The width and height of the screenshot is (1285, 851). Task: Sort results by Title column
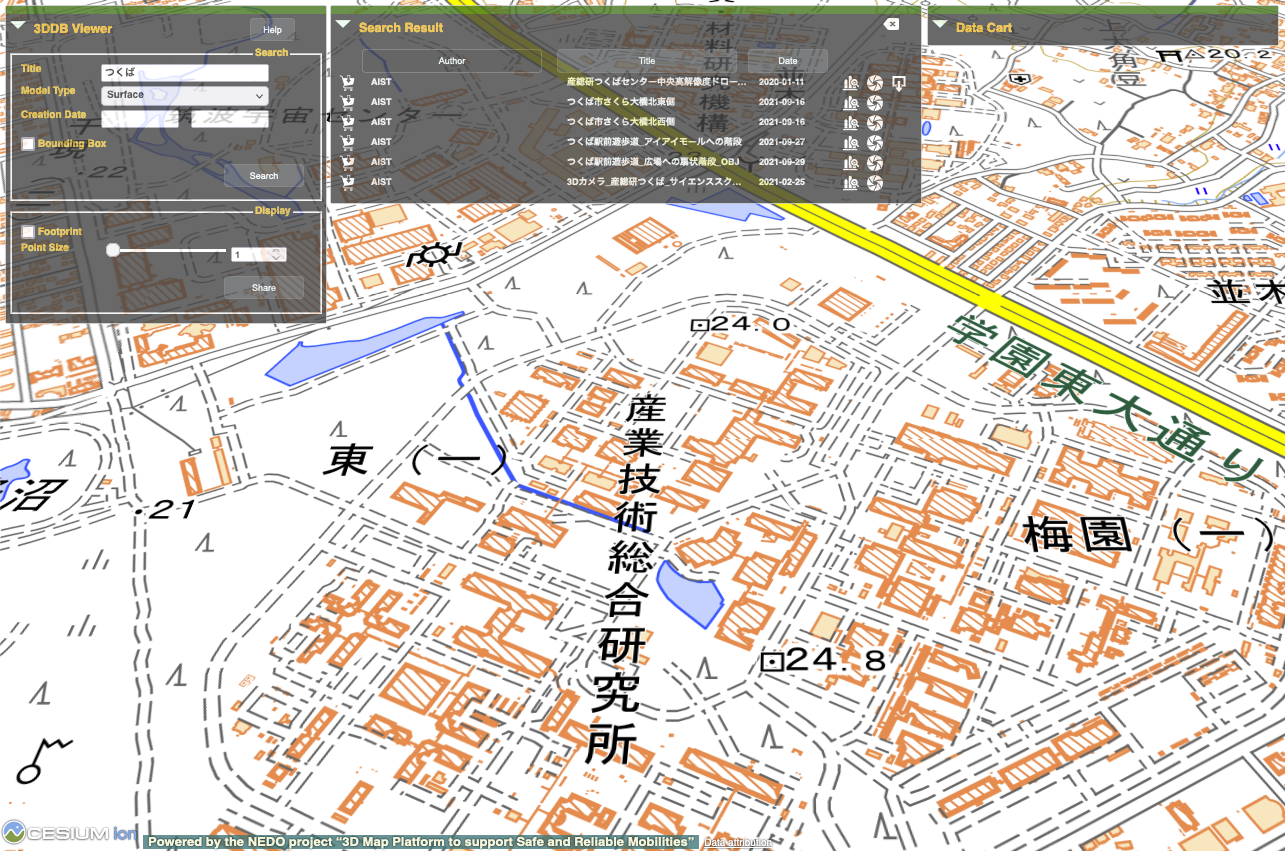647,61
